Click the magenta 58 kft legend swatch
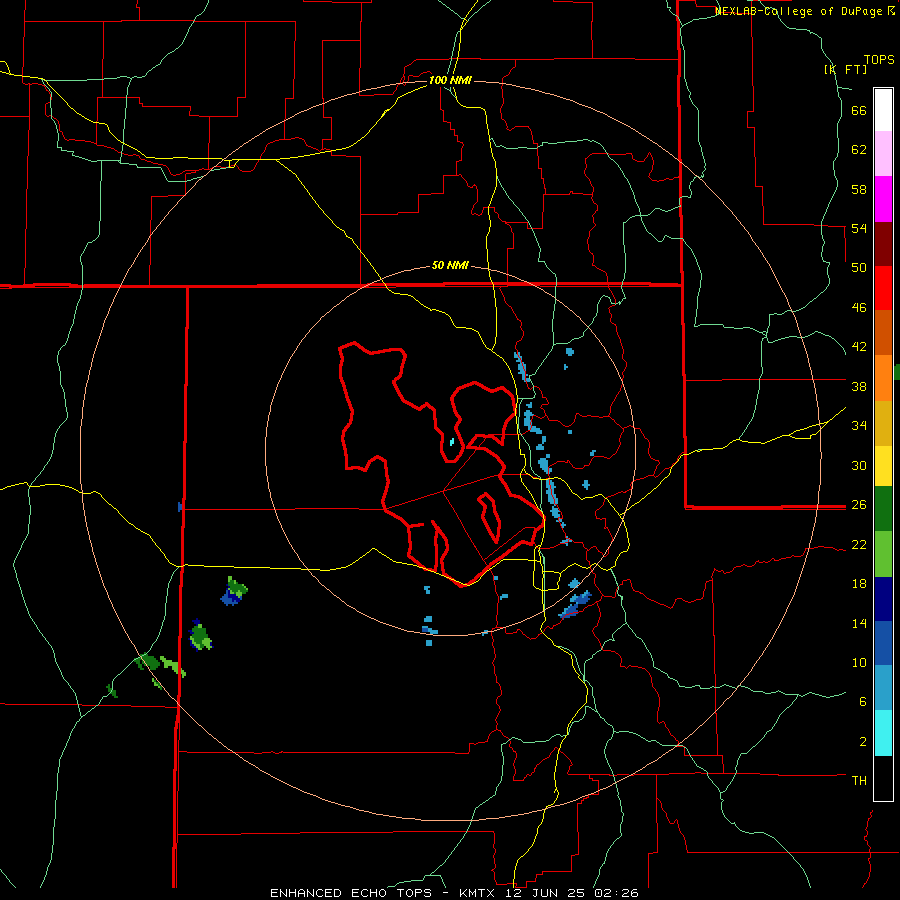Viewport: 900px width, 900px height. click(x=883, y=199)
